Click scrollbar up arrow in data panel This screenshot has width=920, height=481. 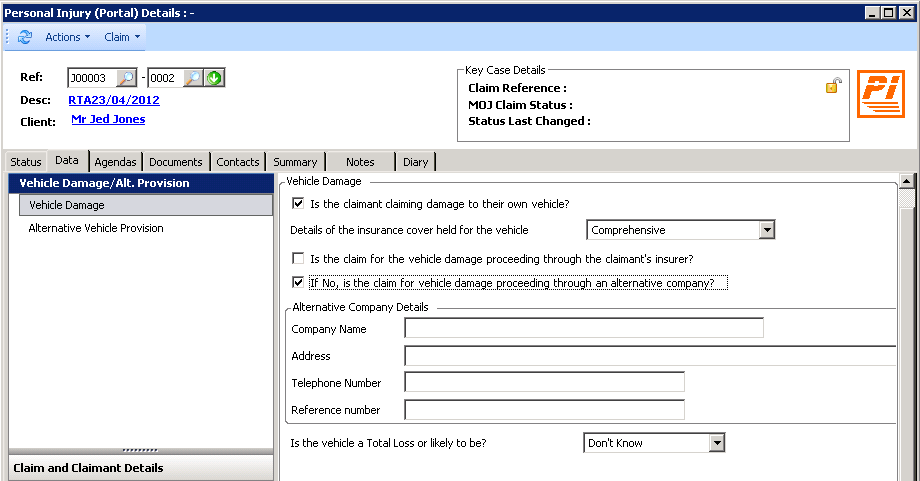(x=907, y=182)
